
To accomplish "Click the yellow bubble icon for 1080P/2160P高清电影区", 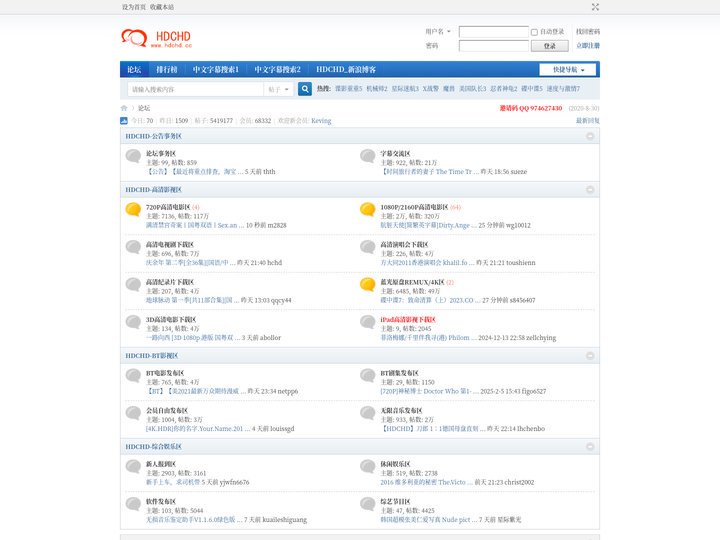I will click(367, 209).
